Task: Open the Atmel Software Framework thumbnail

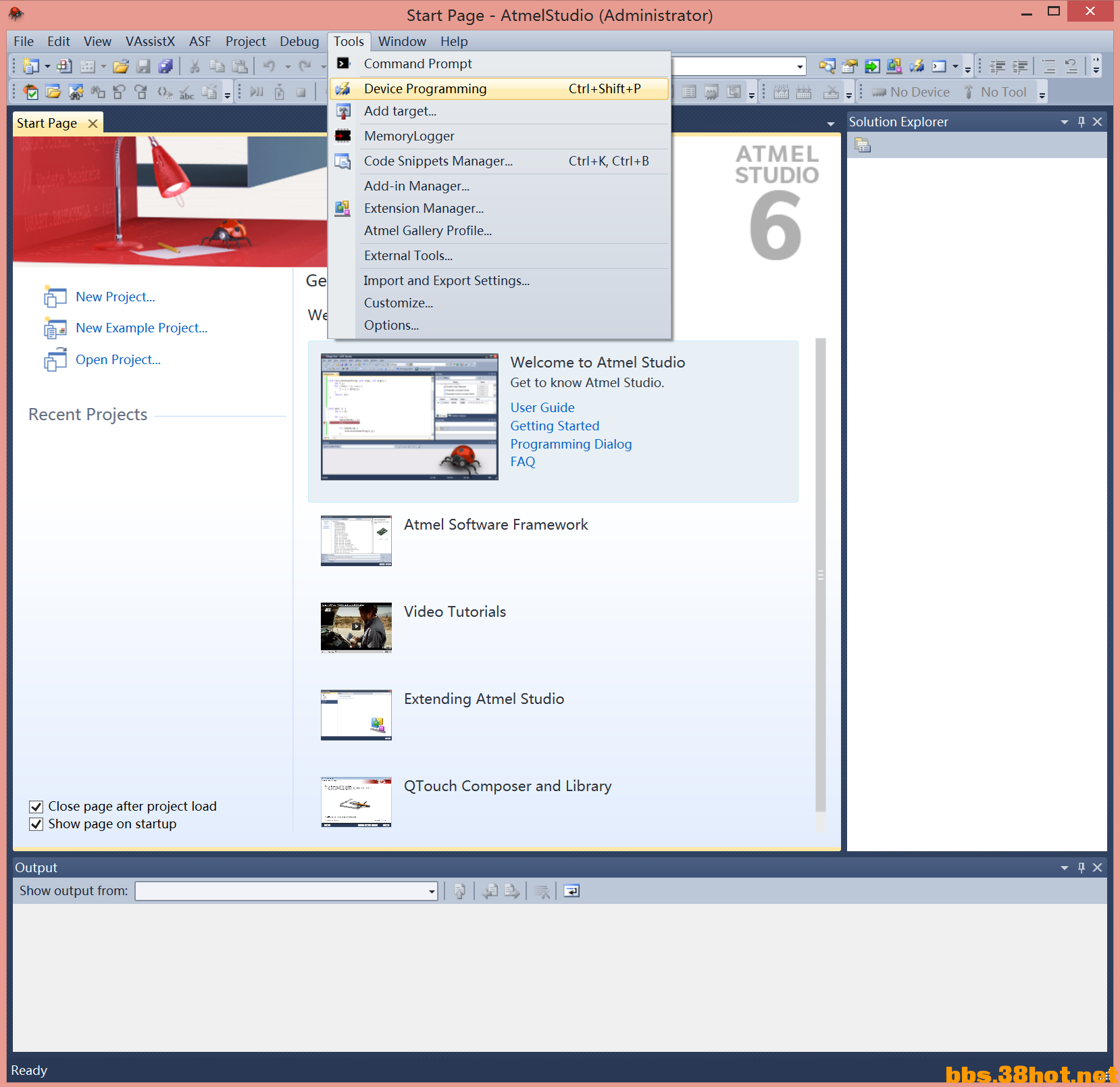Action: 356,540
